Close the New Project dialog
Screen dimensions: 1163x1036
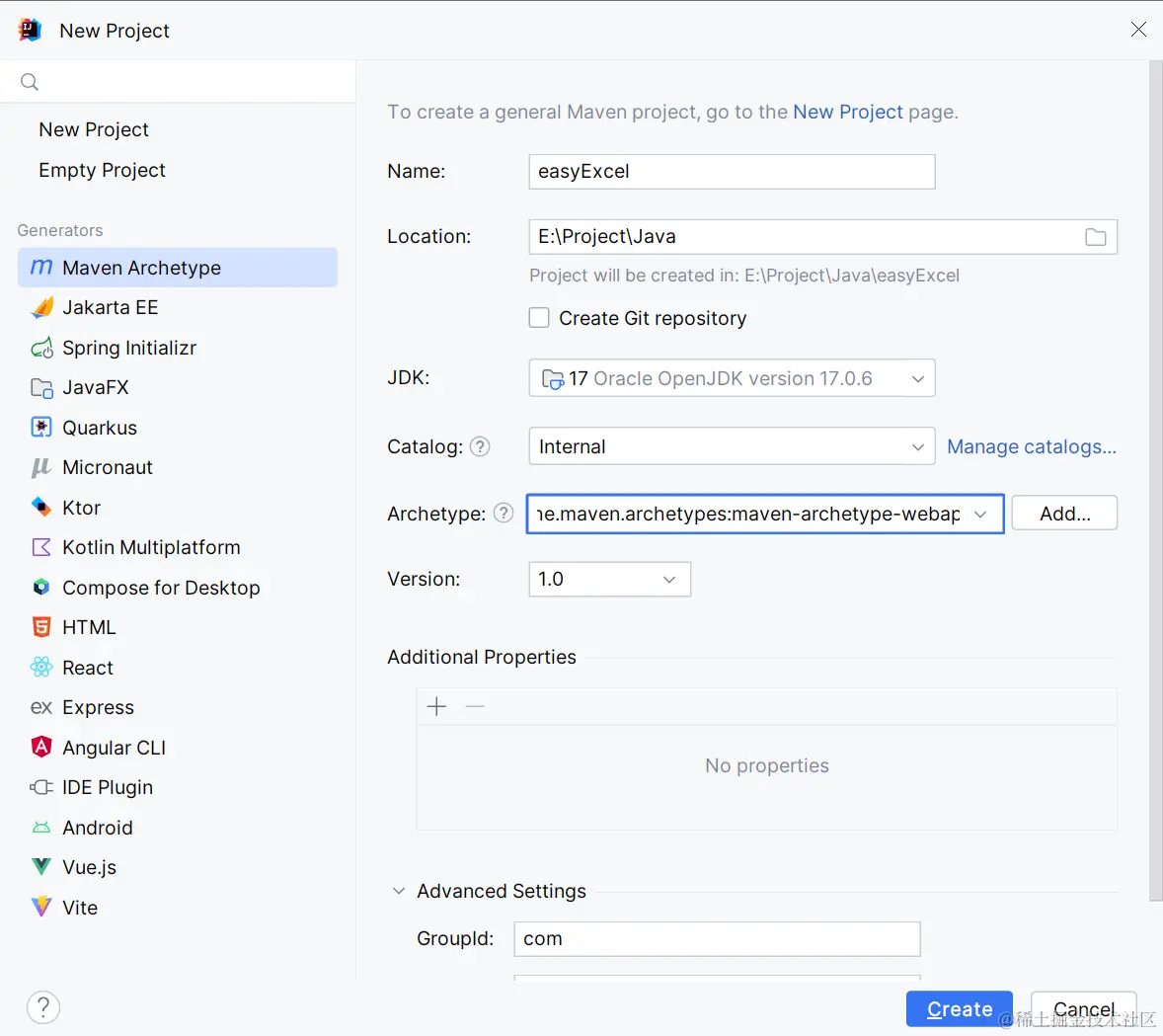tap(1138, 29)
